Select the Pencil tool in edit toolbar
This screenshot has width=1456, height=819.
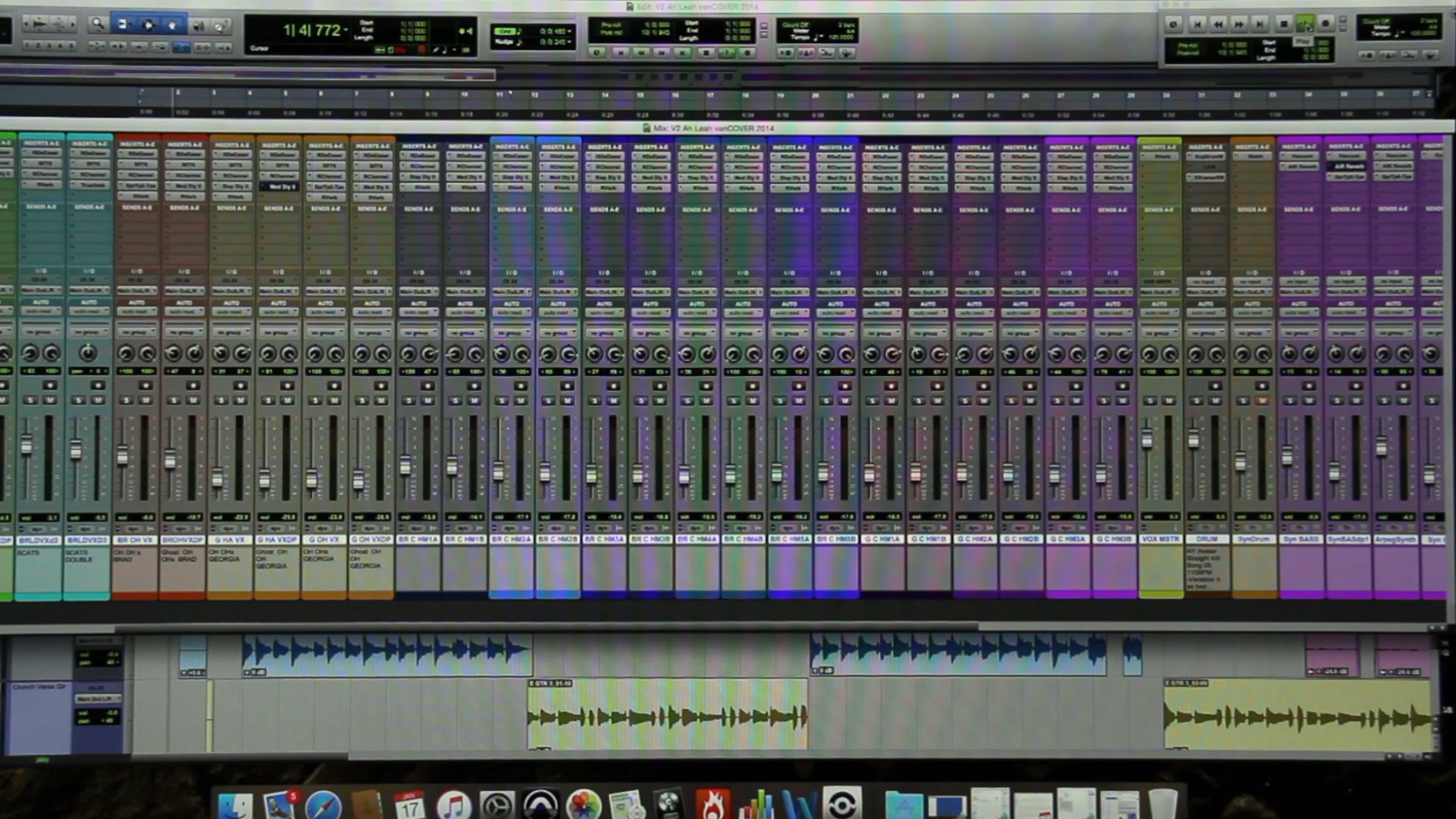(222, 25)
